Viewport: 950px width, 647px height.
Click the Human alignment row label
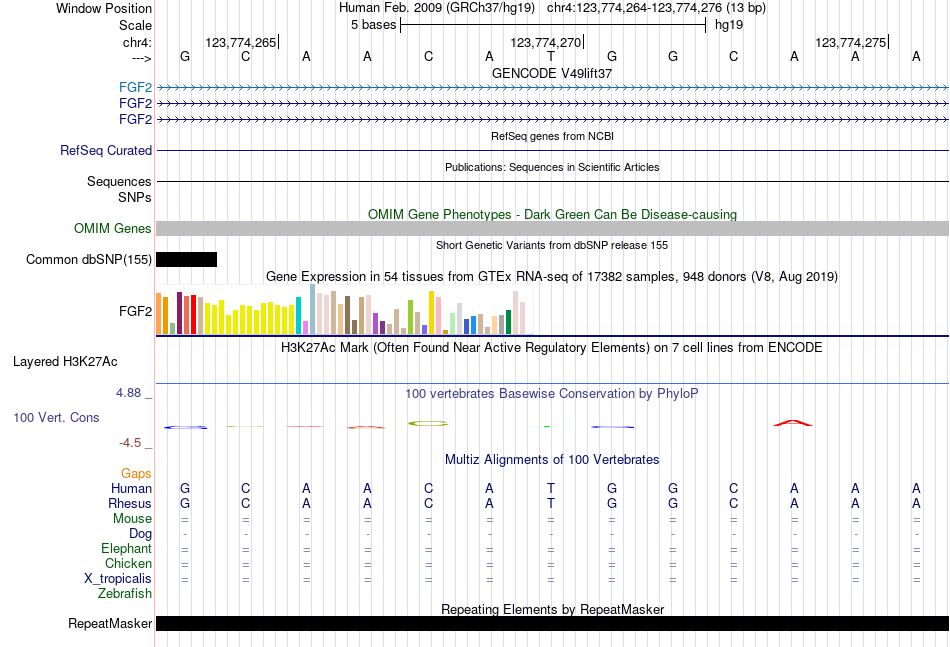coord(131,488)
